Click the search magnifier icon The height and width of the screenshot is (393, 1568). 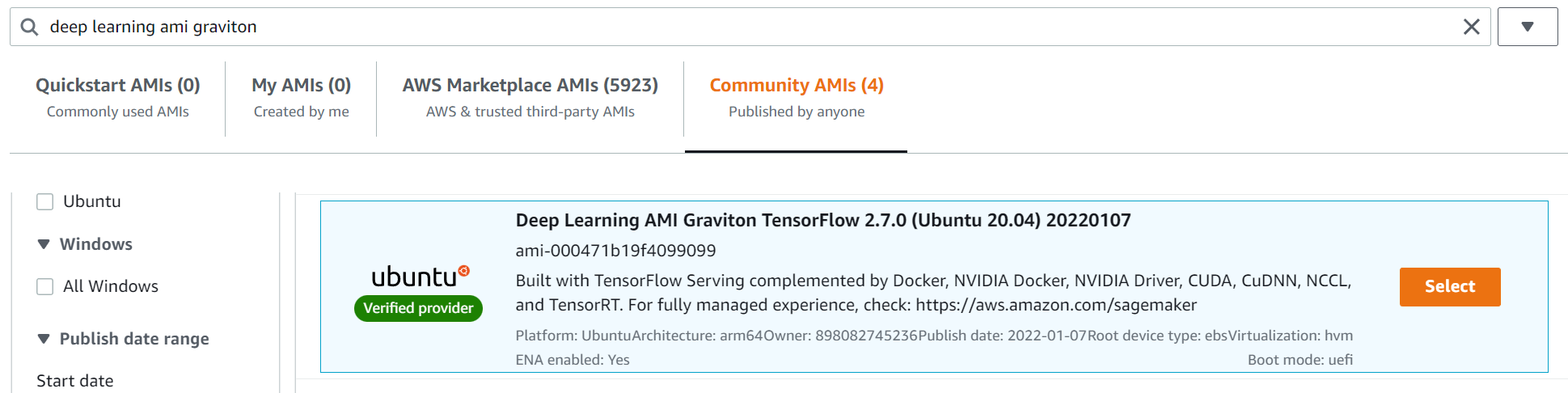[29, 27]
